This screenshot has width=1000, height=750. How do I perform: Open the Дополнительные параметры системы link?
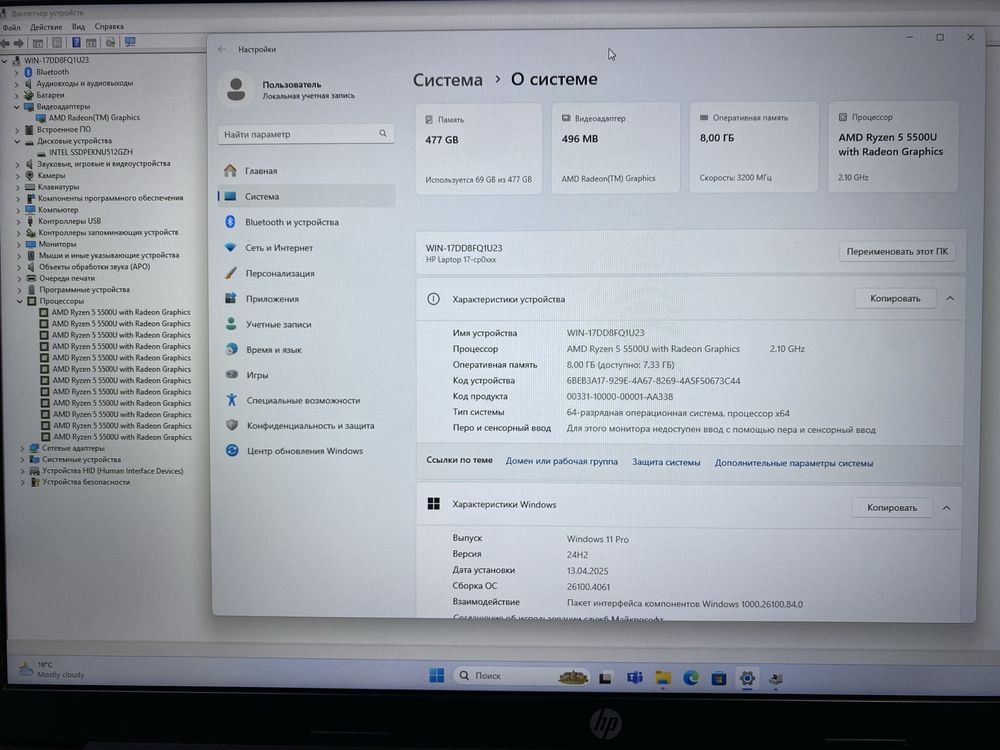click(x=793, y=463)
